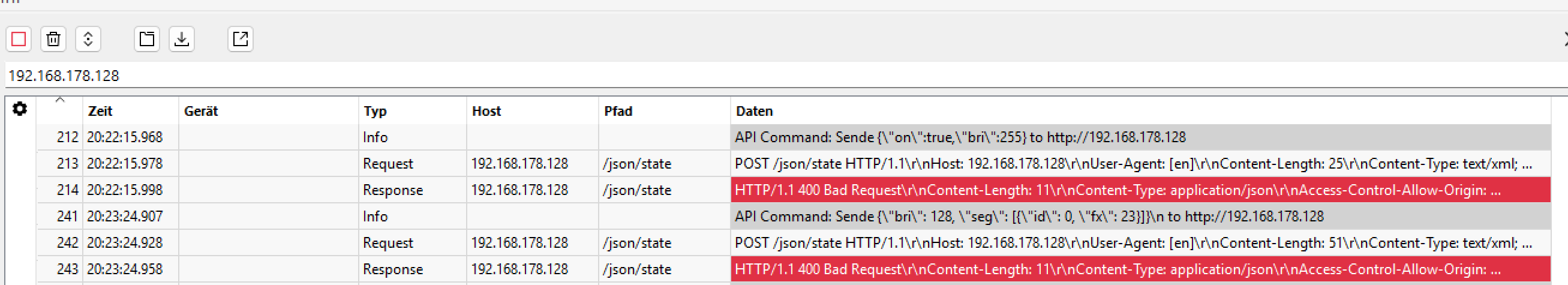The height and width of the screenshot is (285, 1568).
Task: Open a log file with the folder icon
Action: (147, 40)
